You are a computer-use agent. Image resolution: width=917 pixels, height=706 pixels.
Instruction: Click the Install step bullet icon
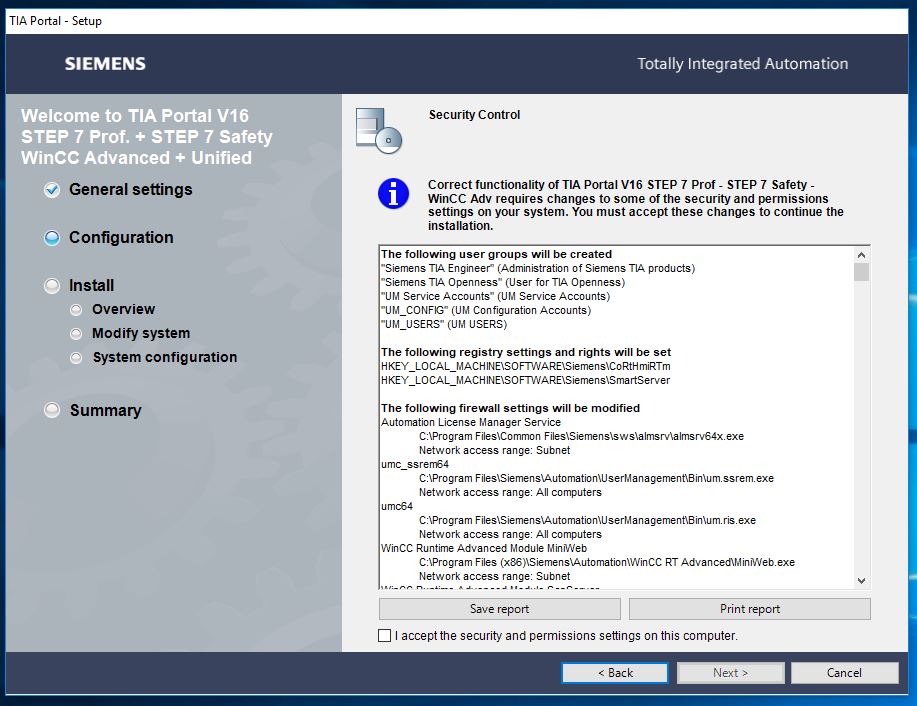click(x=52, y=286)
